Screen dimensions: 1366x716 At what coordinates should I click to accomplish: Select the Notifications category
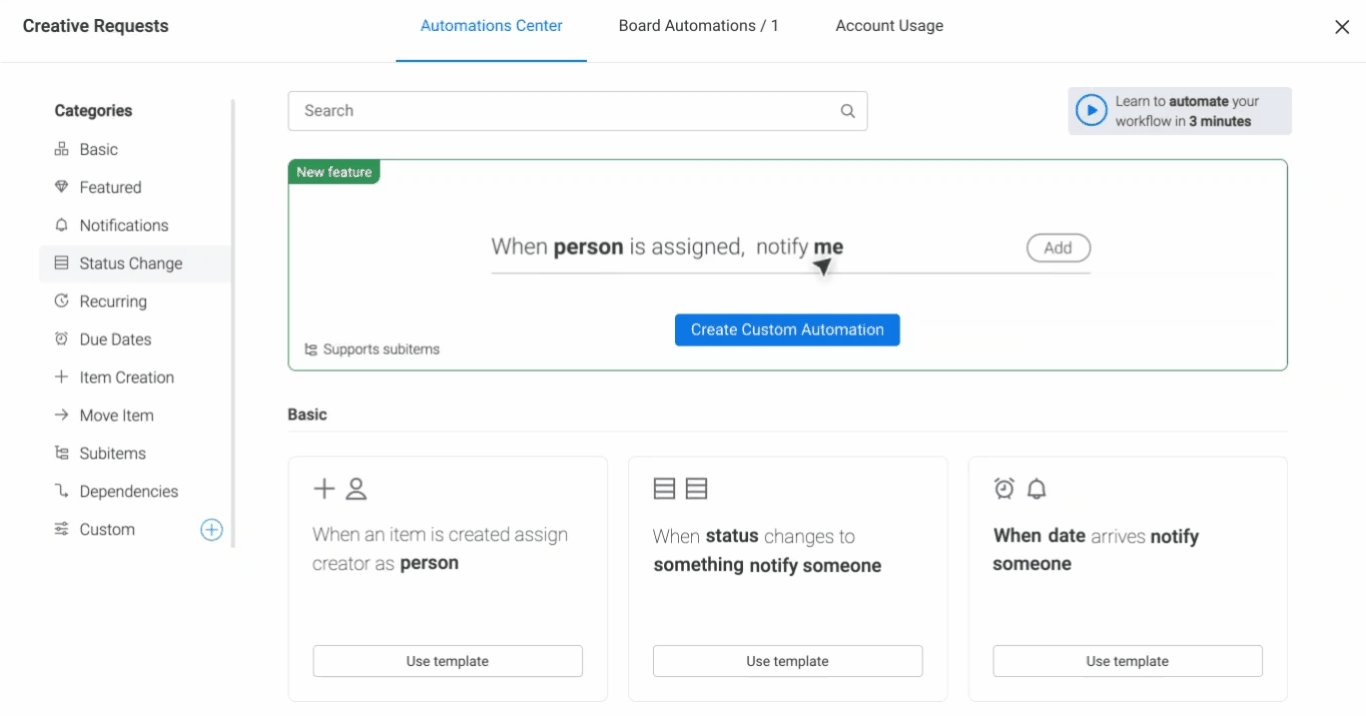[134, 225]
